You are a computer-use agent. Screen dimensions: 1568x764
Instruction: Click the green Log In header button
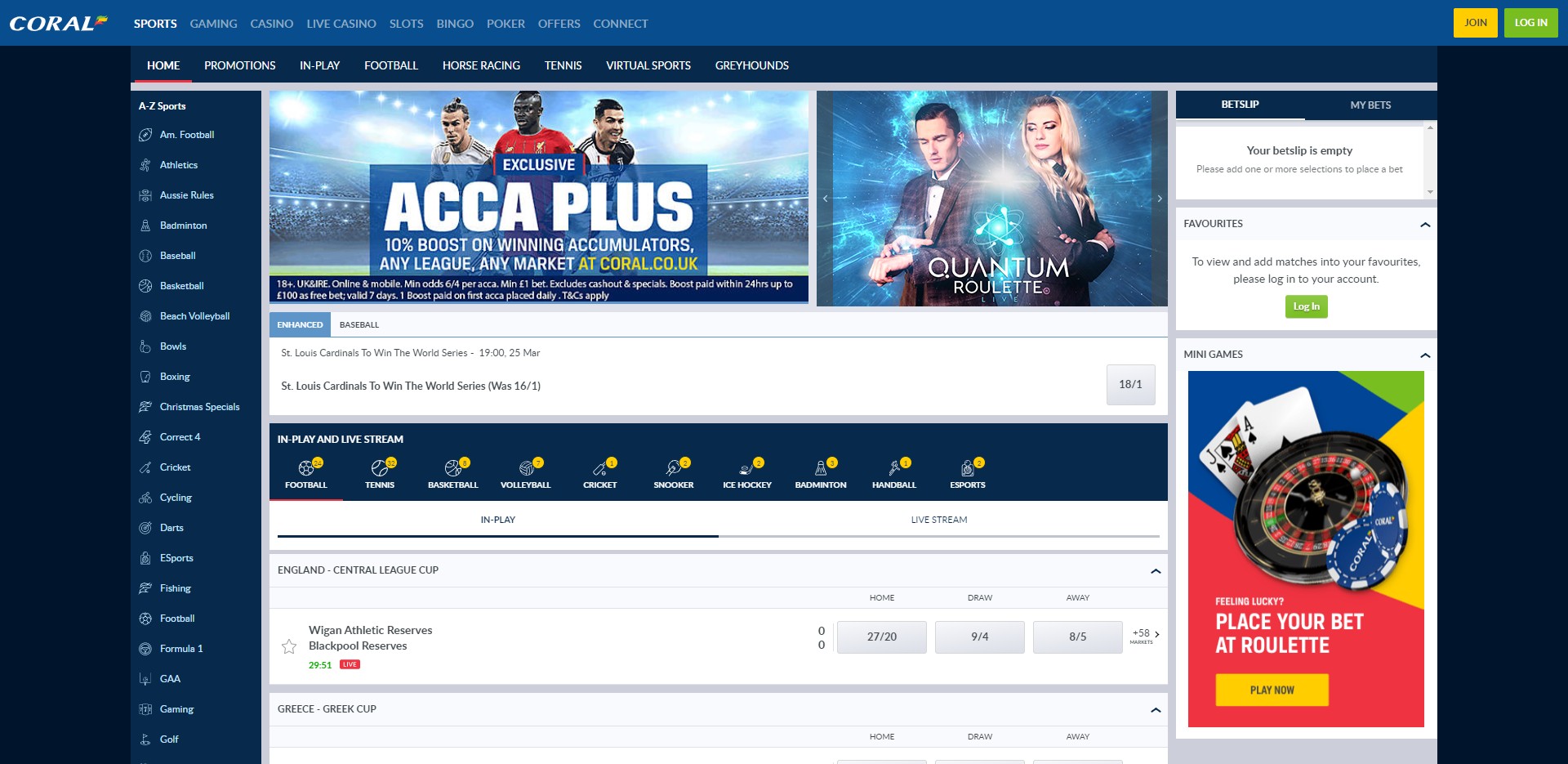tap(1530, 23)
